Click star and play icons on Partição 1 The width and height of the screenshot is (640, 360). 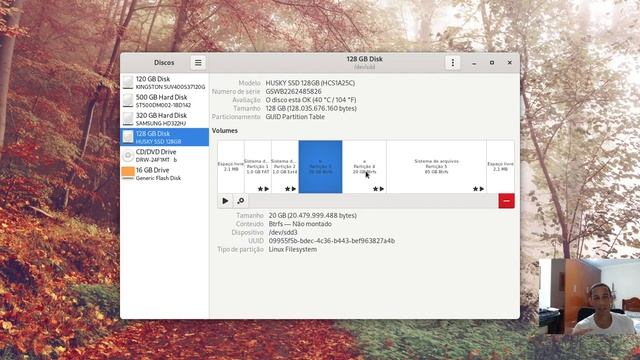pos(263,189)
